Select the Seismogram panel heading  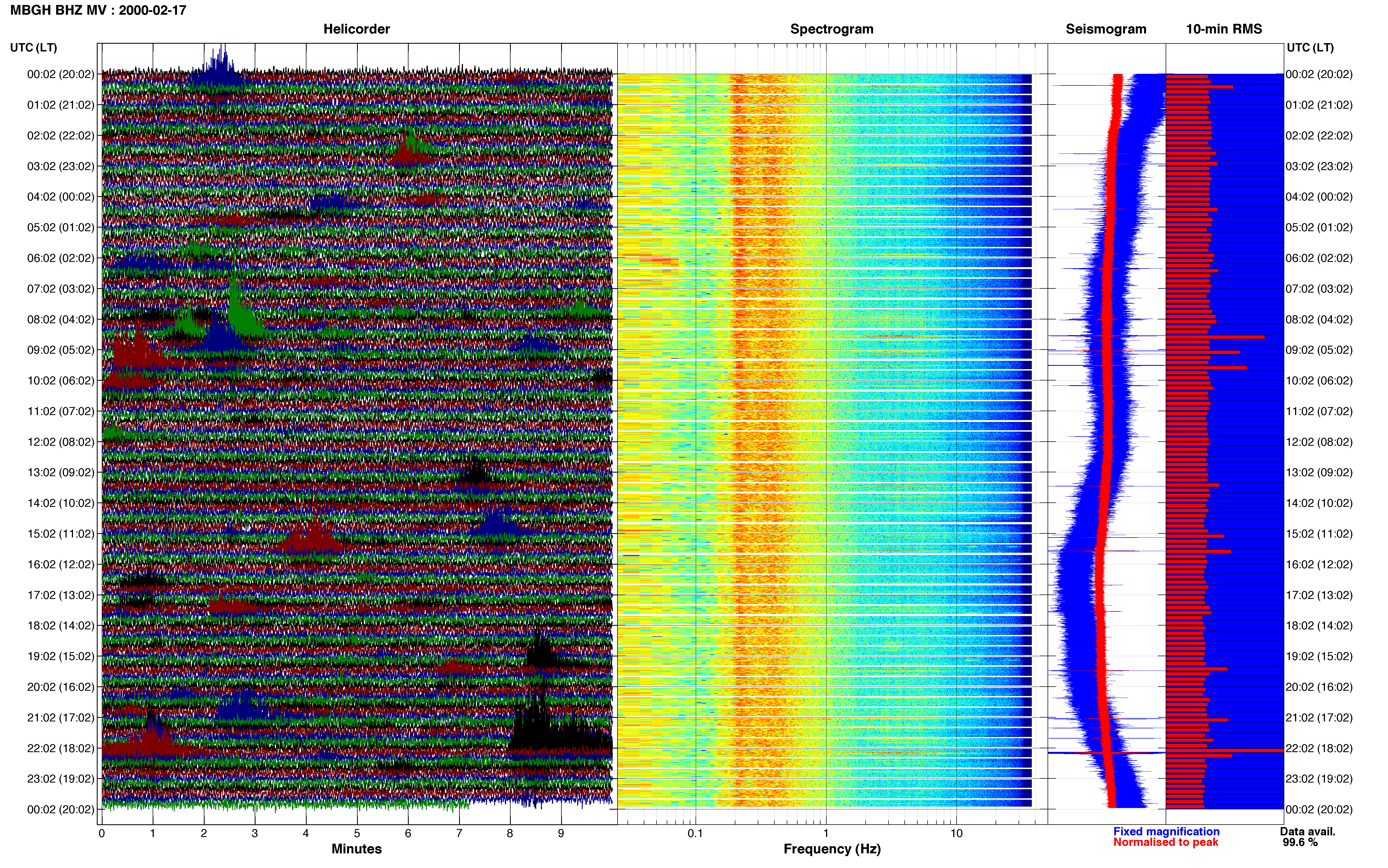click(x=1106, y=29)
